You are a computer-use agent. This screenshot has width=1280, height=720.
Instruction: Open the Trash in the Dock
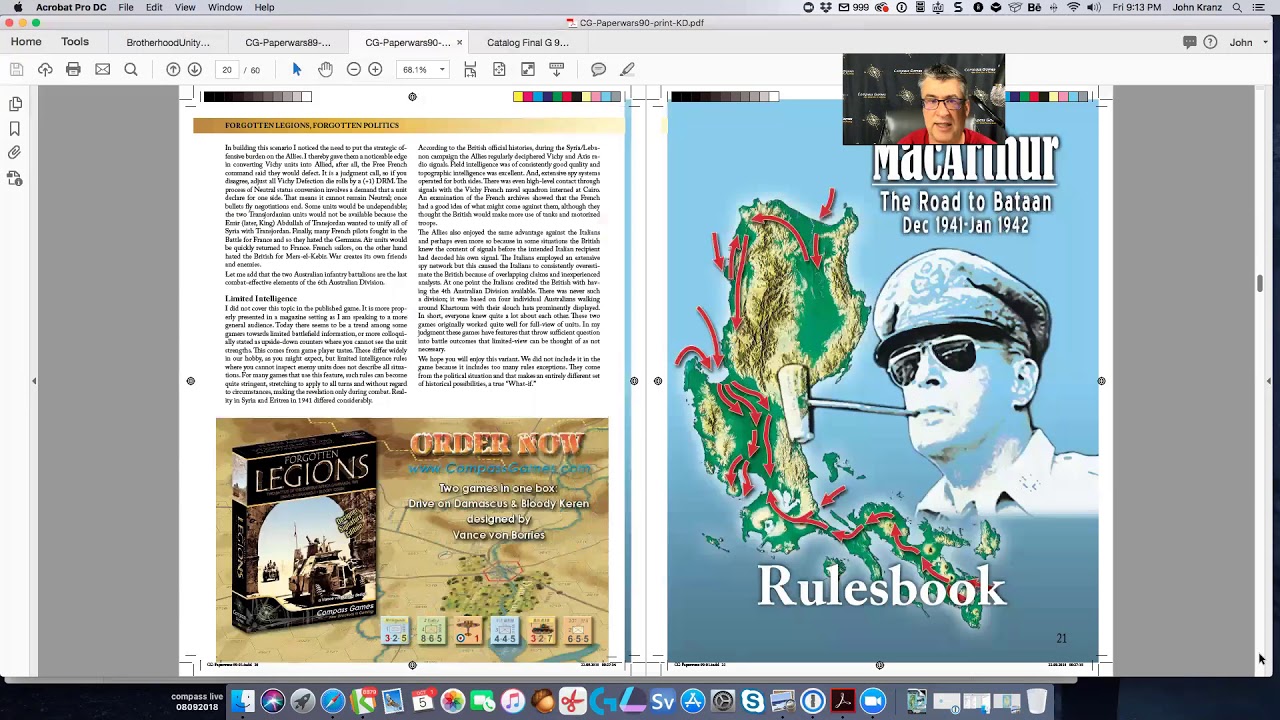coord(1037,702)
